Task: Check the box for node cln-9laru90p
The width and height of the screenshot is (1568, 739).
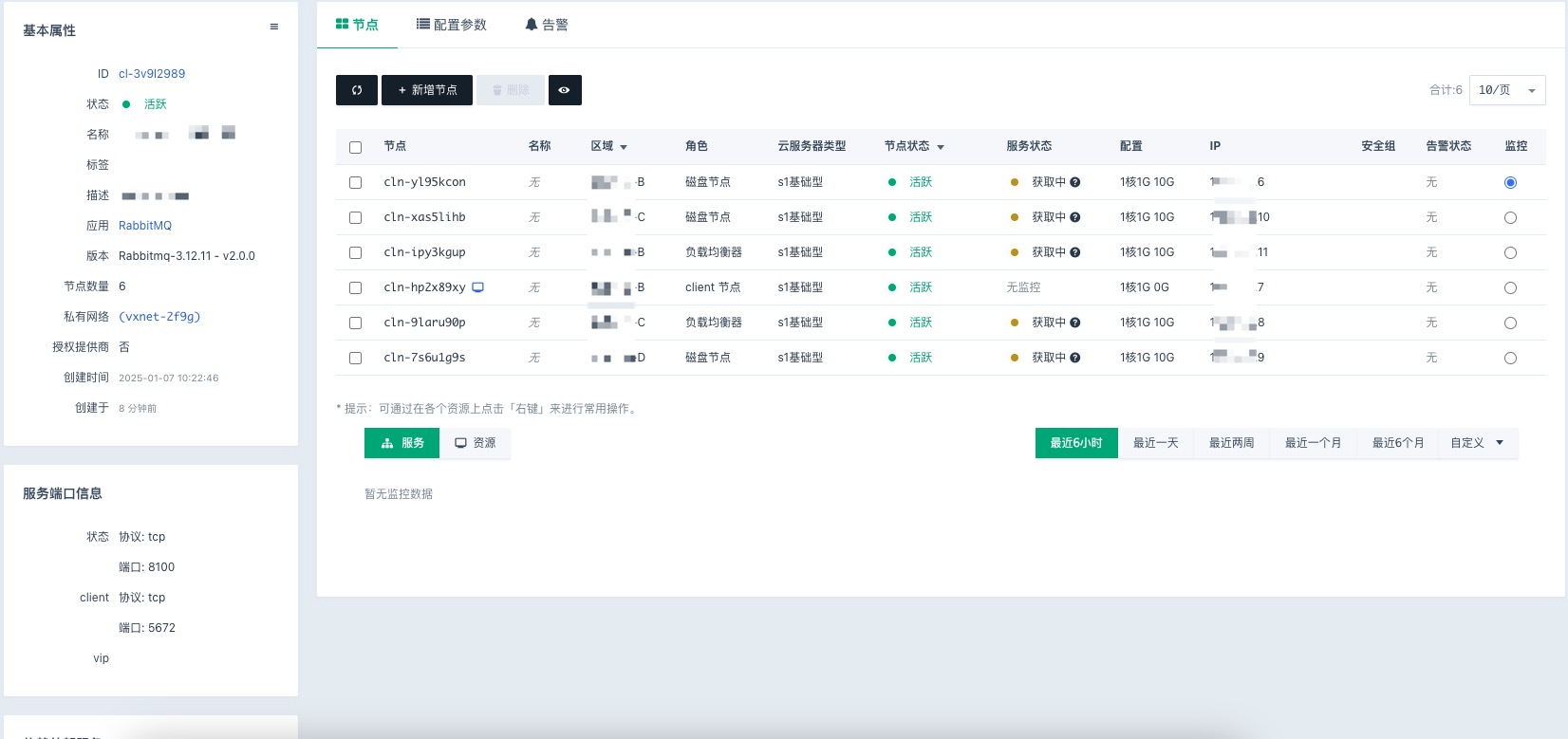Action: coord(355,323)
